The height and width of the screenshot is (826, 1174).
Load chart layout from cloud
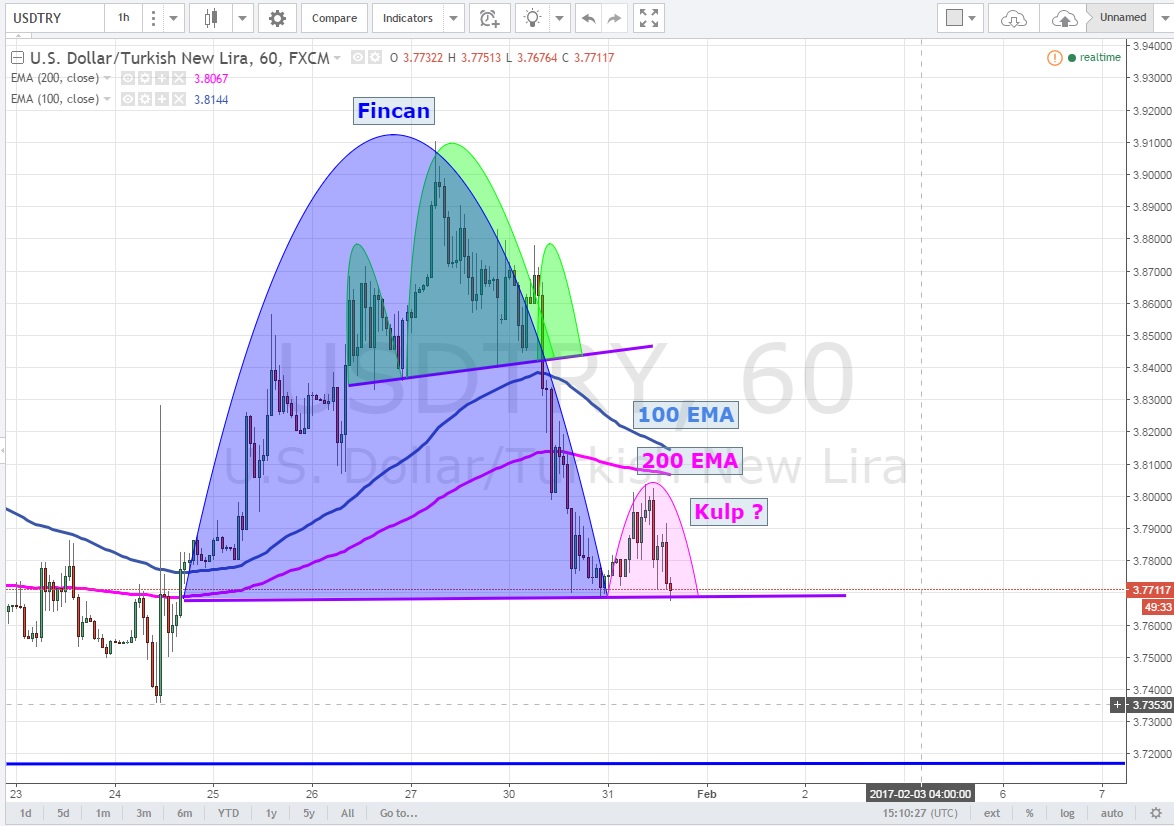tap(1013, 18)
